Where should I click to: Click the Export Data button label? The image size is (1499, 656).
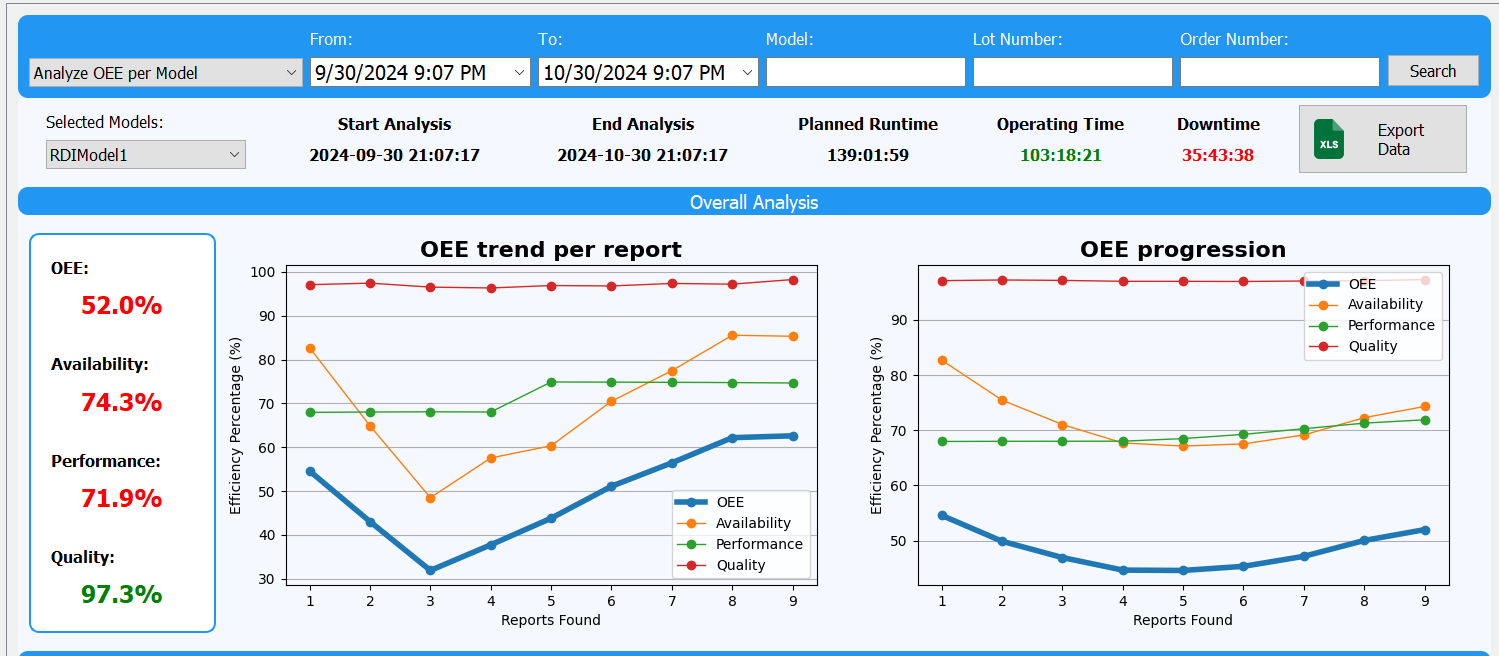pos(1400,139)
